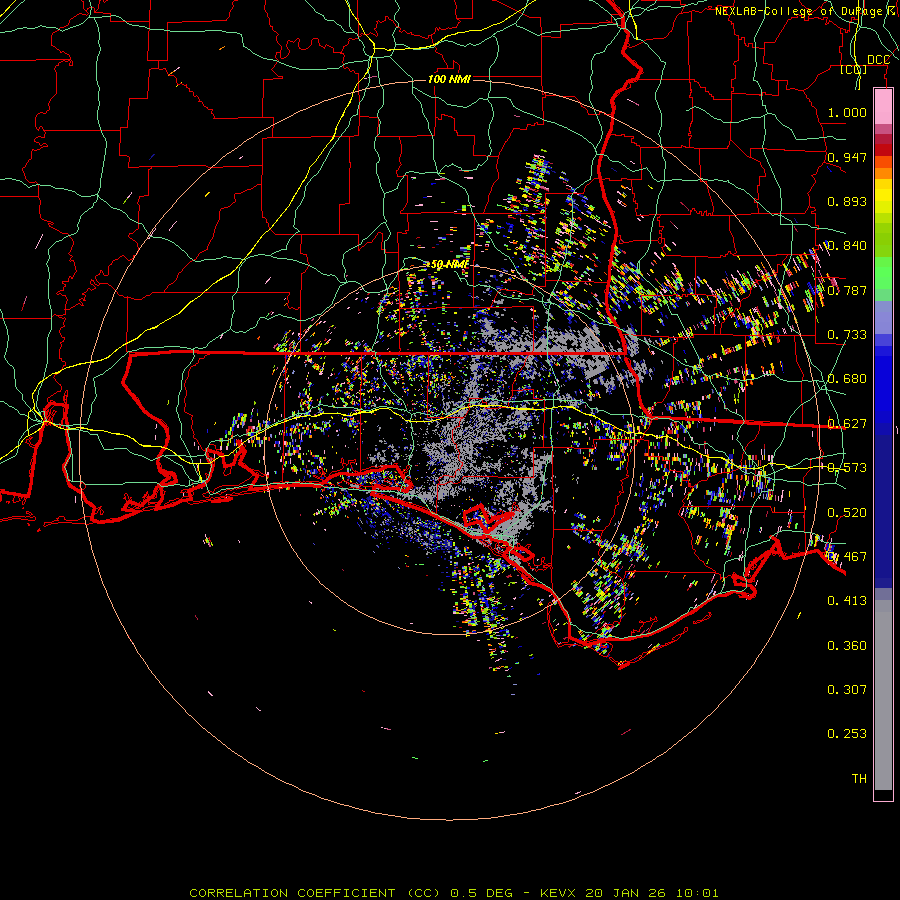
Task: Select the 0.520 legend value
Action: [847, 513]
